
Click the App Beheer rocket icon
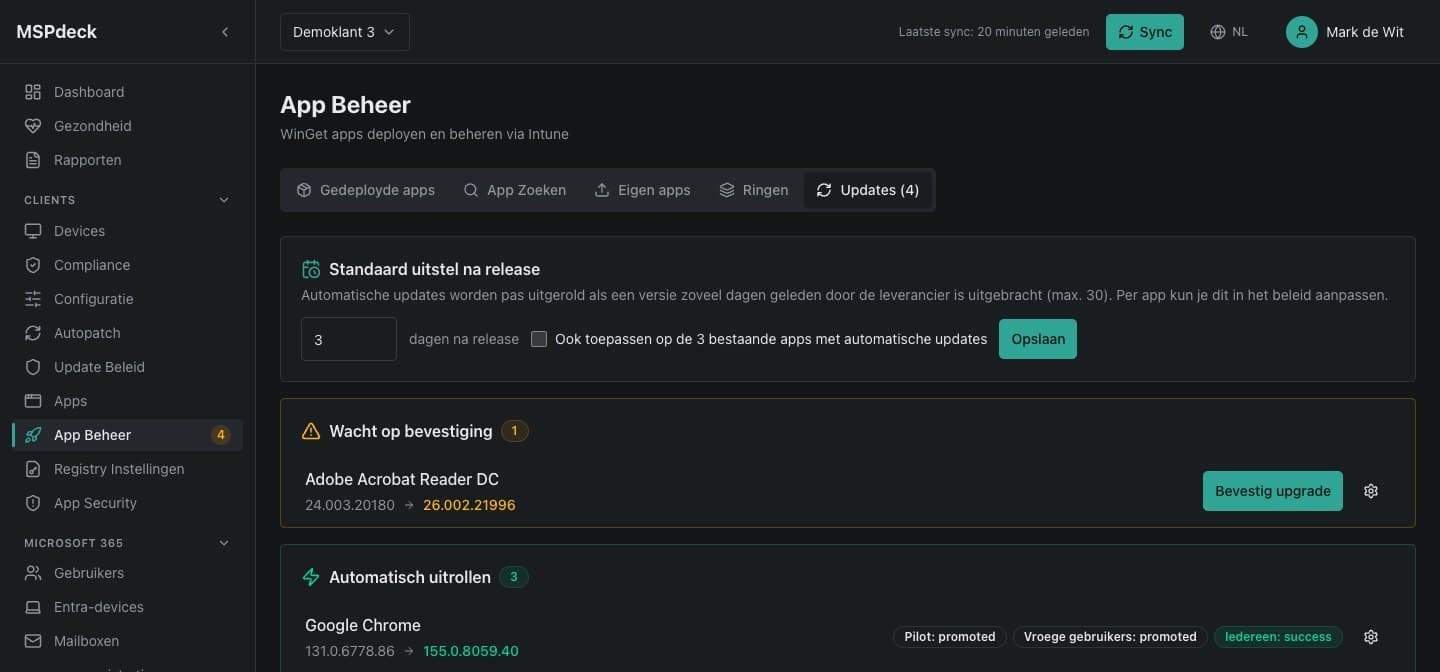click(x=33, y=435)
